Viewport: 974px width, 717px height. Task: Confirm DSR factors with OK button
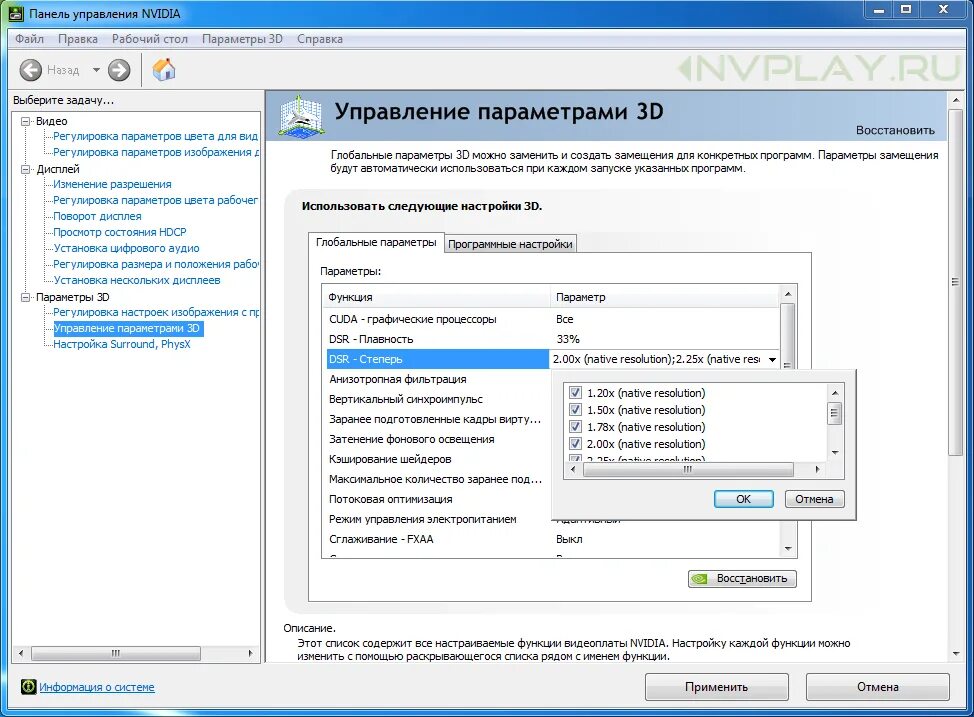point(744,499)
